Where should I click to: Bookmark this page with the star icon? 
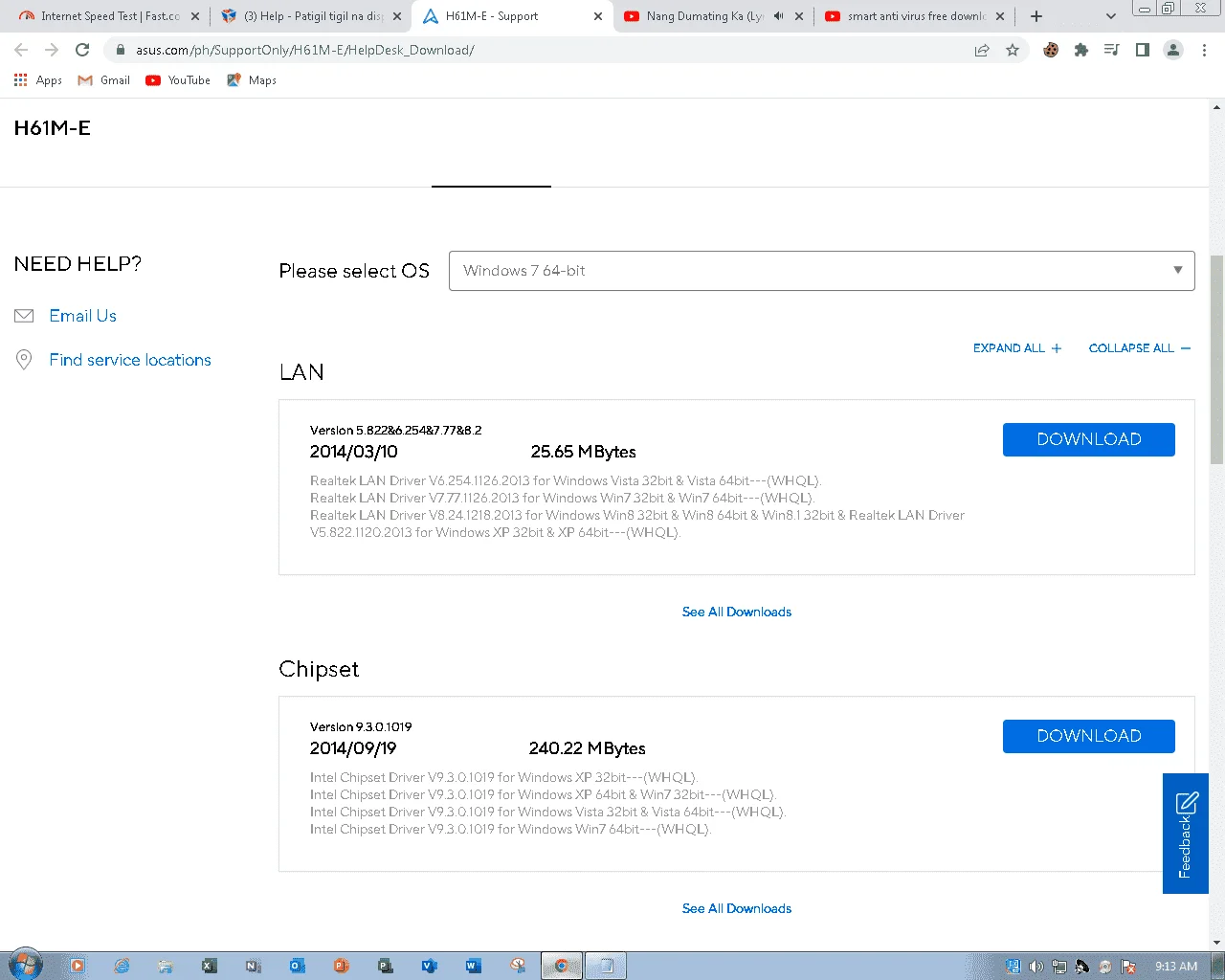pos(1013,50)
